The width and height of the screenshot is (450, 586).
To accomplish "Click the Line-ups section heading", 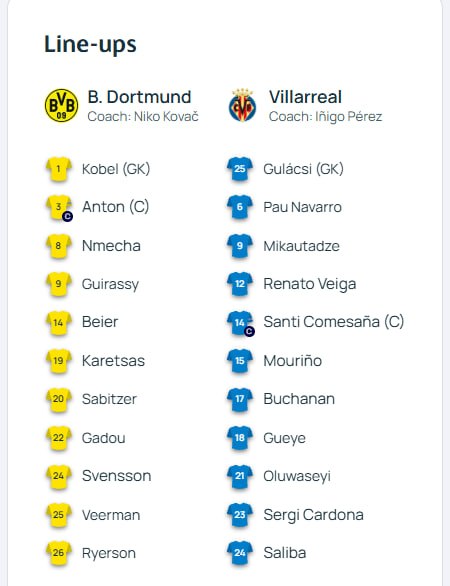I will pos(90,44).
